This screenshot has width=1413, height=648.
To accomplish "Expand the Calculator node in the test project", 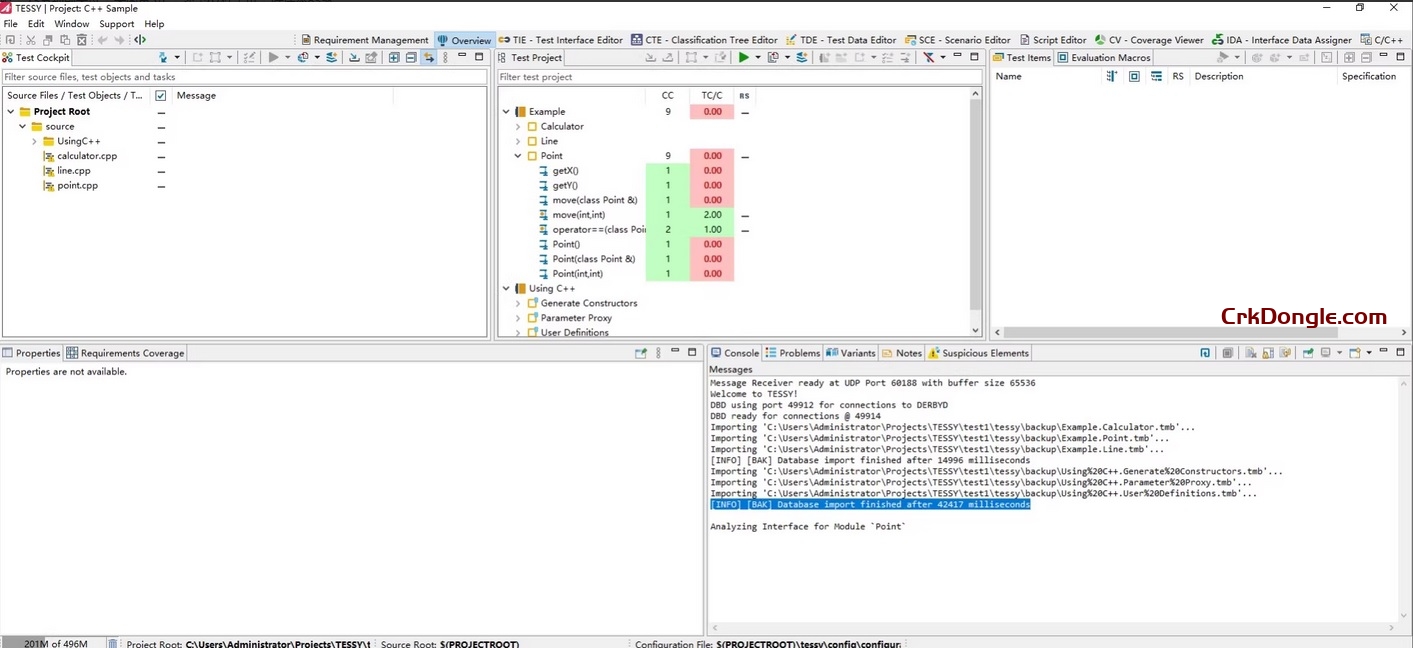I will [518, 126].
